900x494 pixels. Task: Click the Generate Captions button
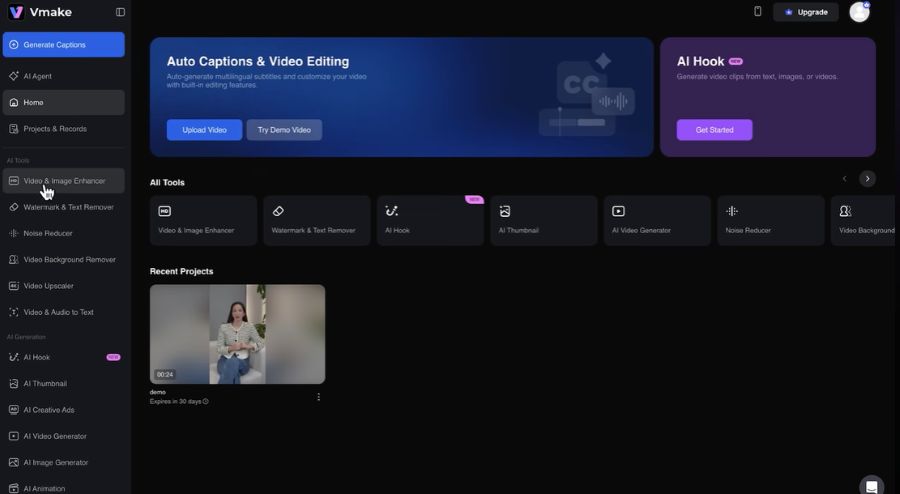click(x=64, y=45)
